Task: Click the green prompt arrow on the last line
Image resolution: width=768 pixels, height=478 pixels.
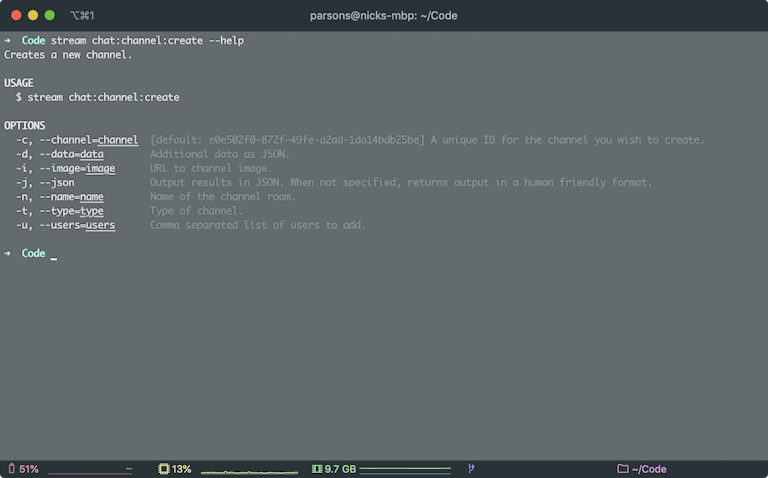Action: coord(7,253)
